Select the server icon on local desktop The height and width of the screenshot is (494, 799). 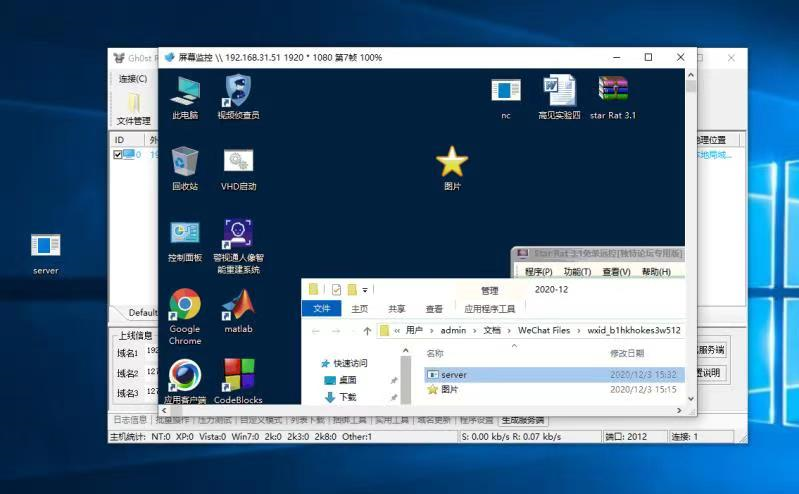pyautogui.click(x=45, y=246)
